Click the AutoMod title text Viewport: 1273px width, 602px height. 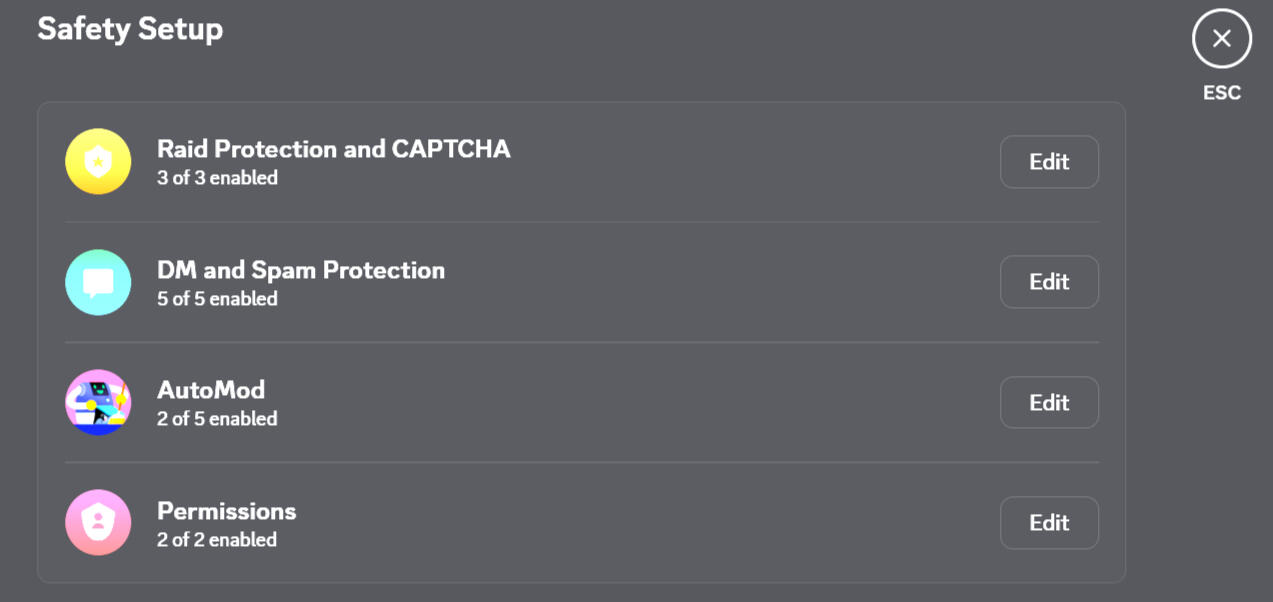(210, 390)
